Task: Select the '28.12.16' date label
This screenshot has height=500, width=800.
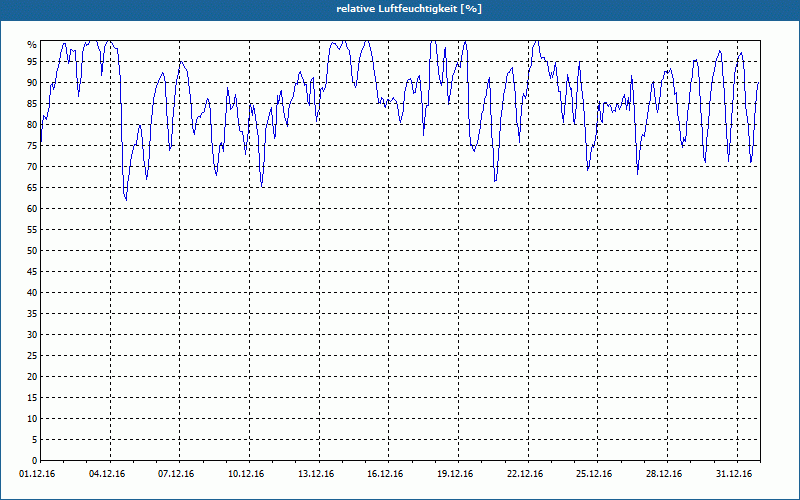Action: click(x=664, y=474)
